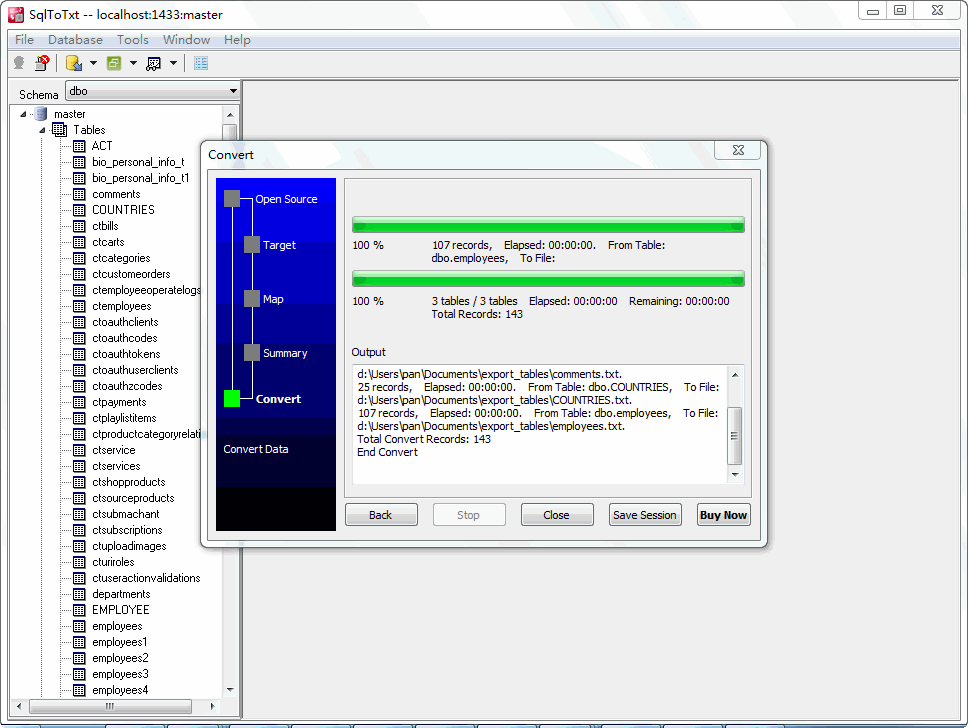The height and width of the screenshot is (728, 968).
Task: Click the Output scrollbar up arrow
Action: (735, 375)
